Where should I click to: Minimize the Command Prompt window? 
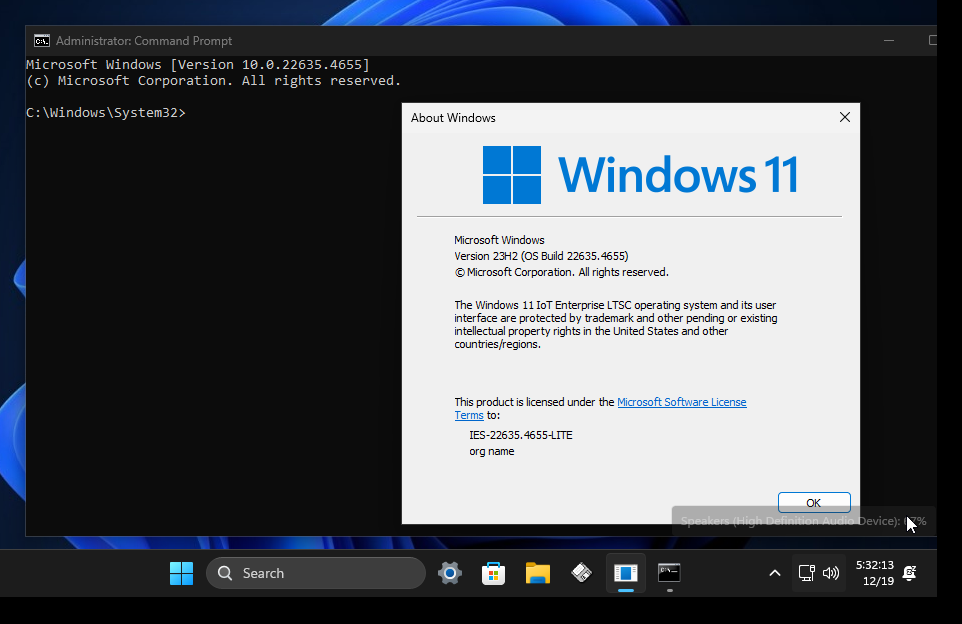pyautogui.click(x=889, y=40)
